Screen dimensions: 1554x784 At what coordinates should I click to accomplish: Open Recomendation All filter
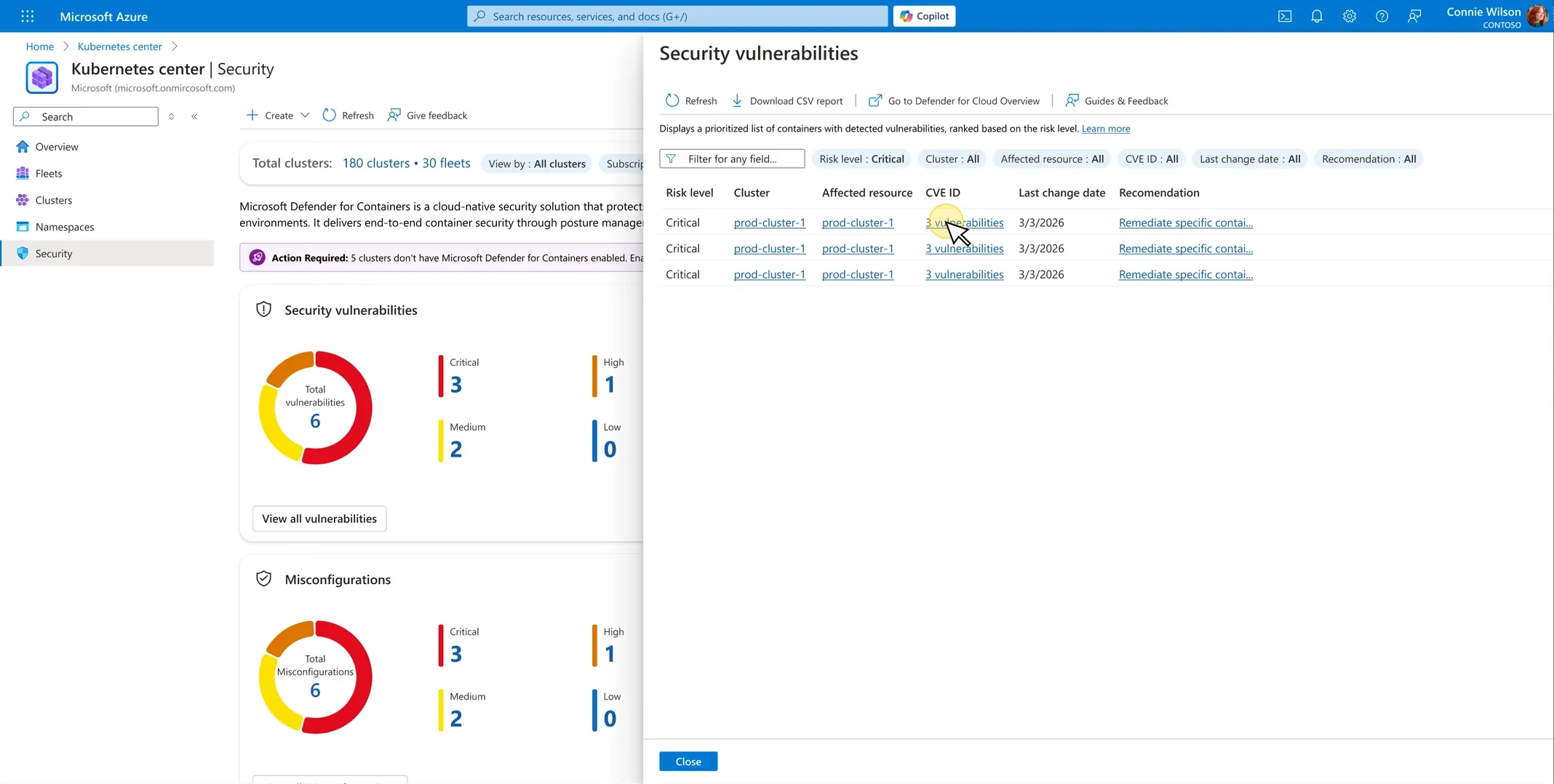[x=1368, y=159]
